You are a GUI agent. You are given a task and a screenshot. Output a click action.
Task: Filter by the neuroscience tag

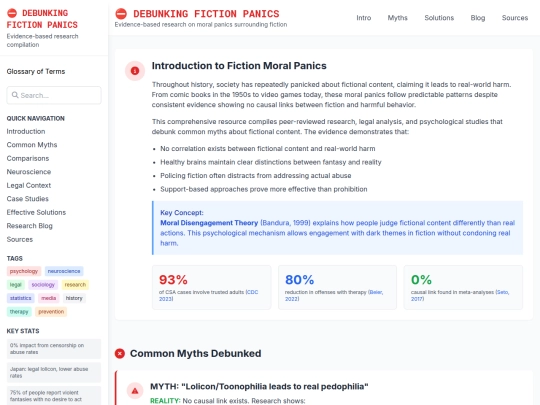click(64, 271)
